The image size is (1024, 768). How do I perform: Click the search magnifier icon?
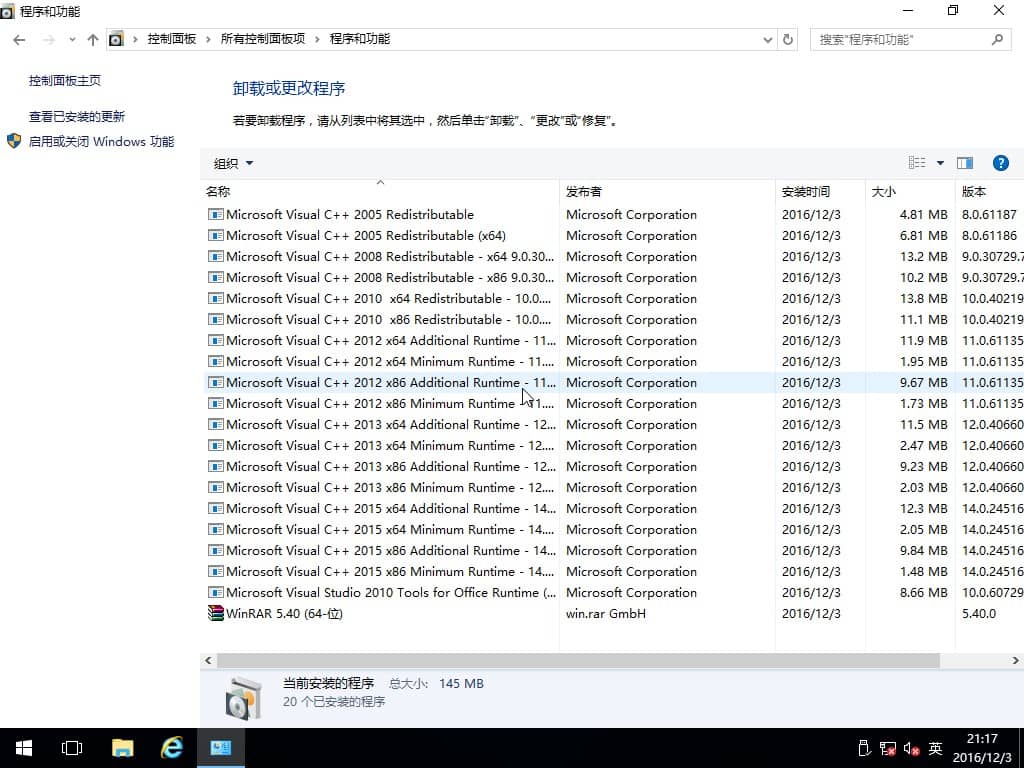[x=997, y=40]
